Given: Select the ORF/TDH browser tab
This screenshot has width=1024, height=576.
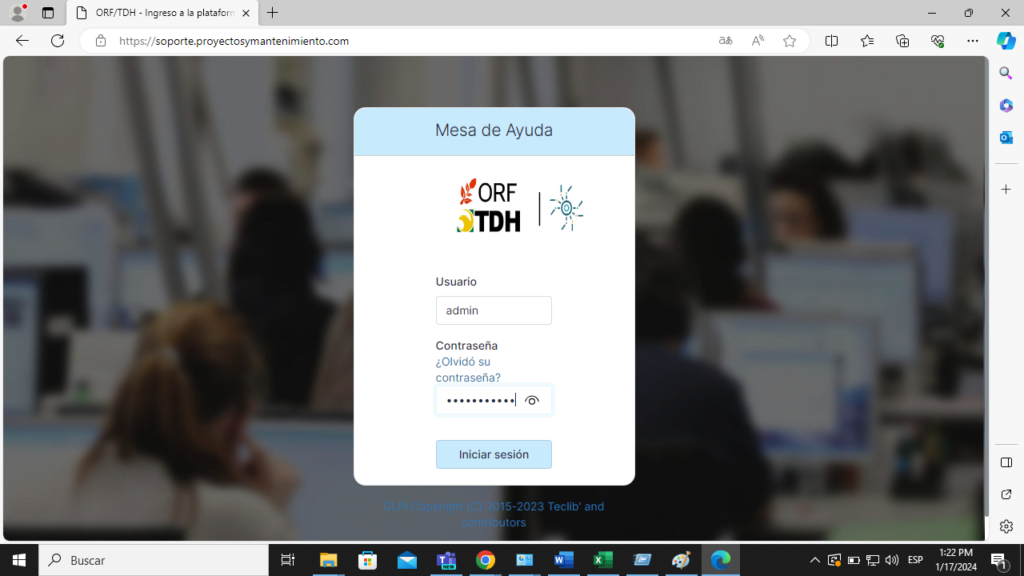Looking at the screenshot, I should (160, 13).
